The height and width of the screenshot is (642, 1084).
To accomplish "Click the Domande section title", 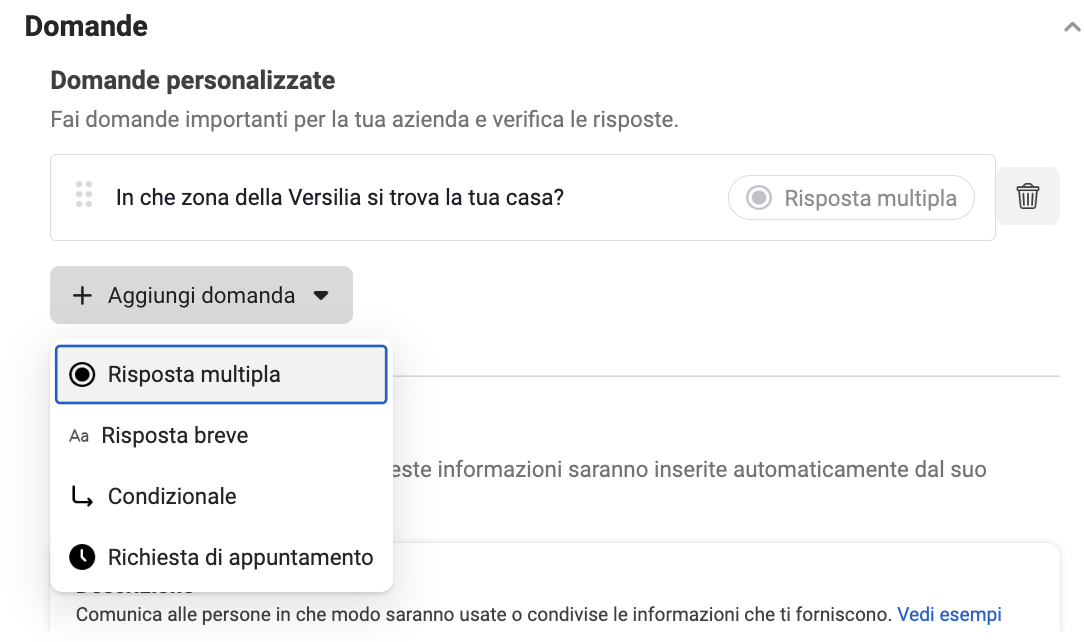I will [86, 26].
